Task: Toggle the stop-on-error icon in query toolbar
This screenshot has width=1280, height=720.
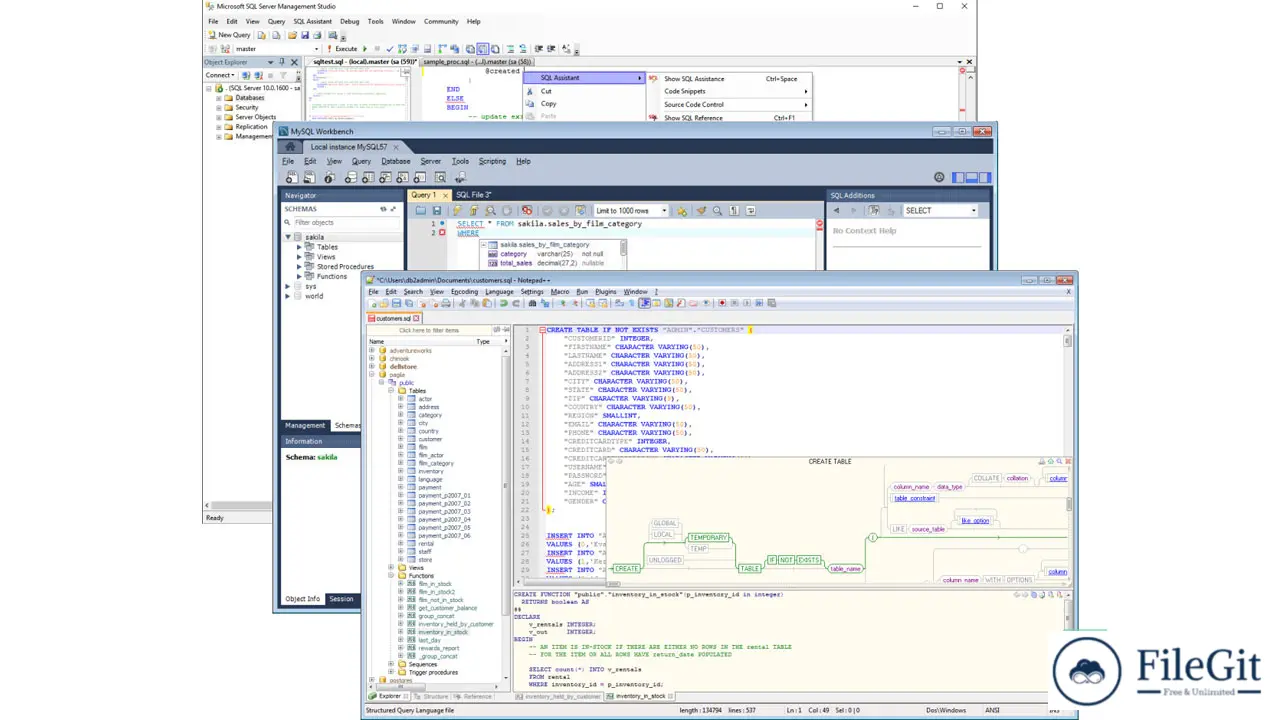Action: 527,210
